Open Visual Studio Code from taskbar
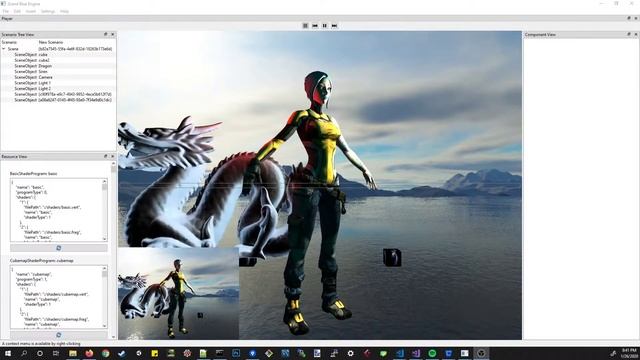The height and width of the screenshot is (360, 640). click(x=400, y=353)
